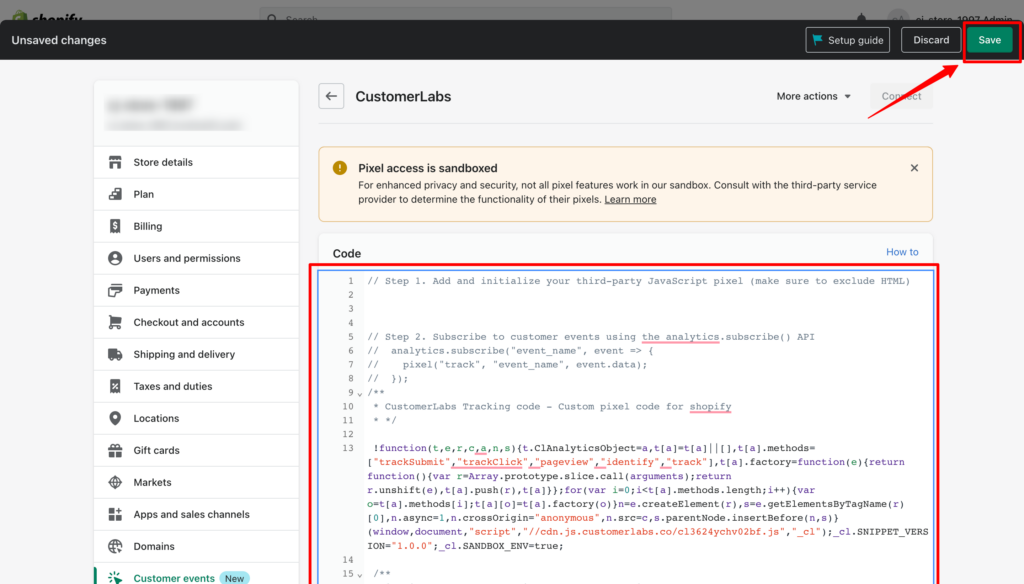1024x584 pixels.
Task: Open Shipping and delivery settings
Action: tap(197, 354)
